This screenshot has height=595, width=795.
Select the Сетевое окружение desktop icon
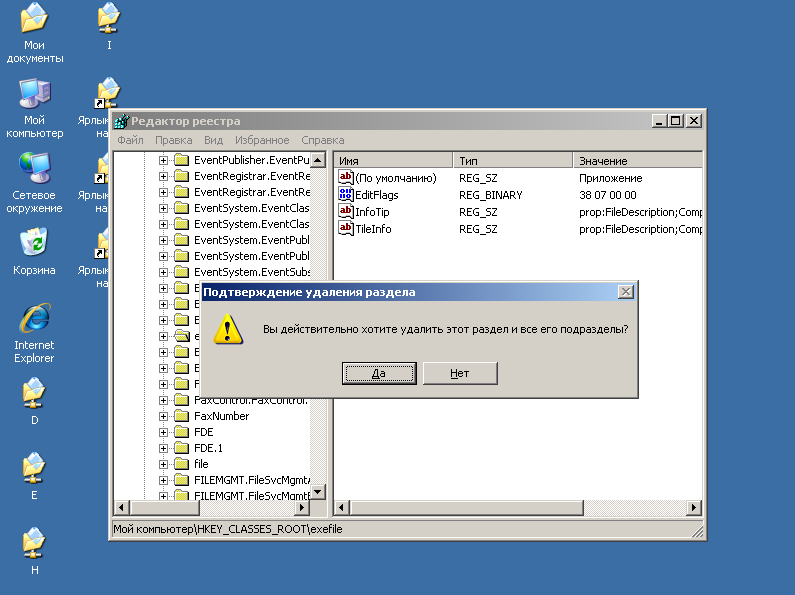point(34,167)
